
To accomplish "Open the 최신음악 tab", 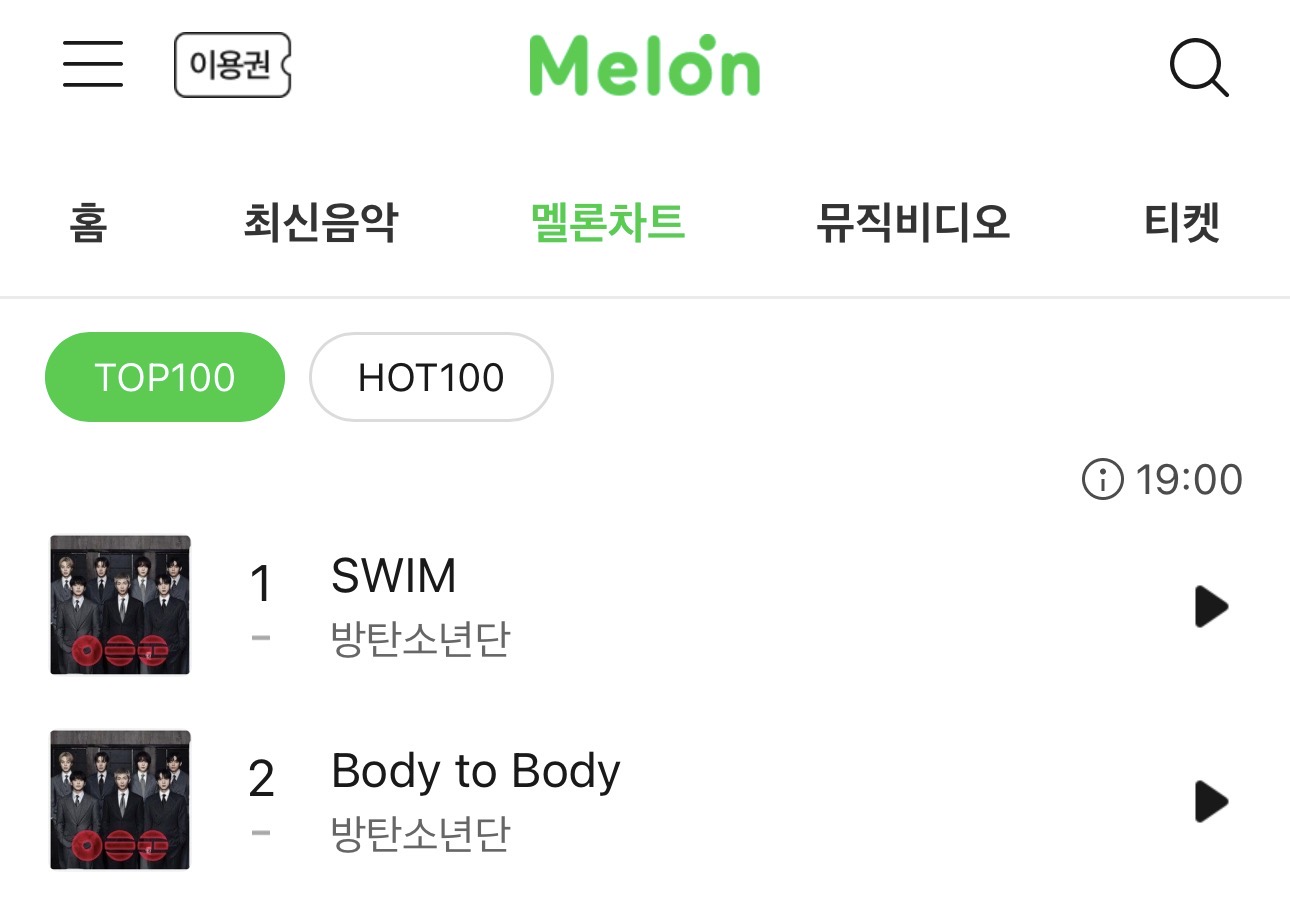I will pos(320,222).
